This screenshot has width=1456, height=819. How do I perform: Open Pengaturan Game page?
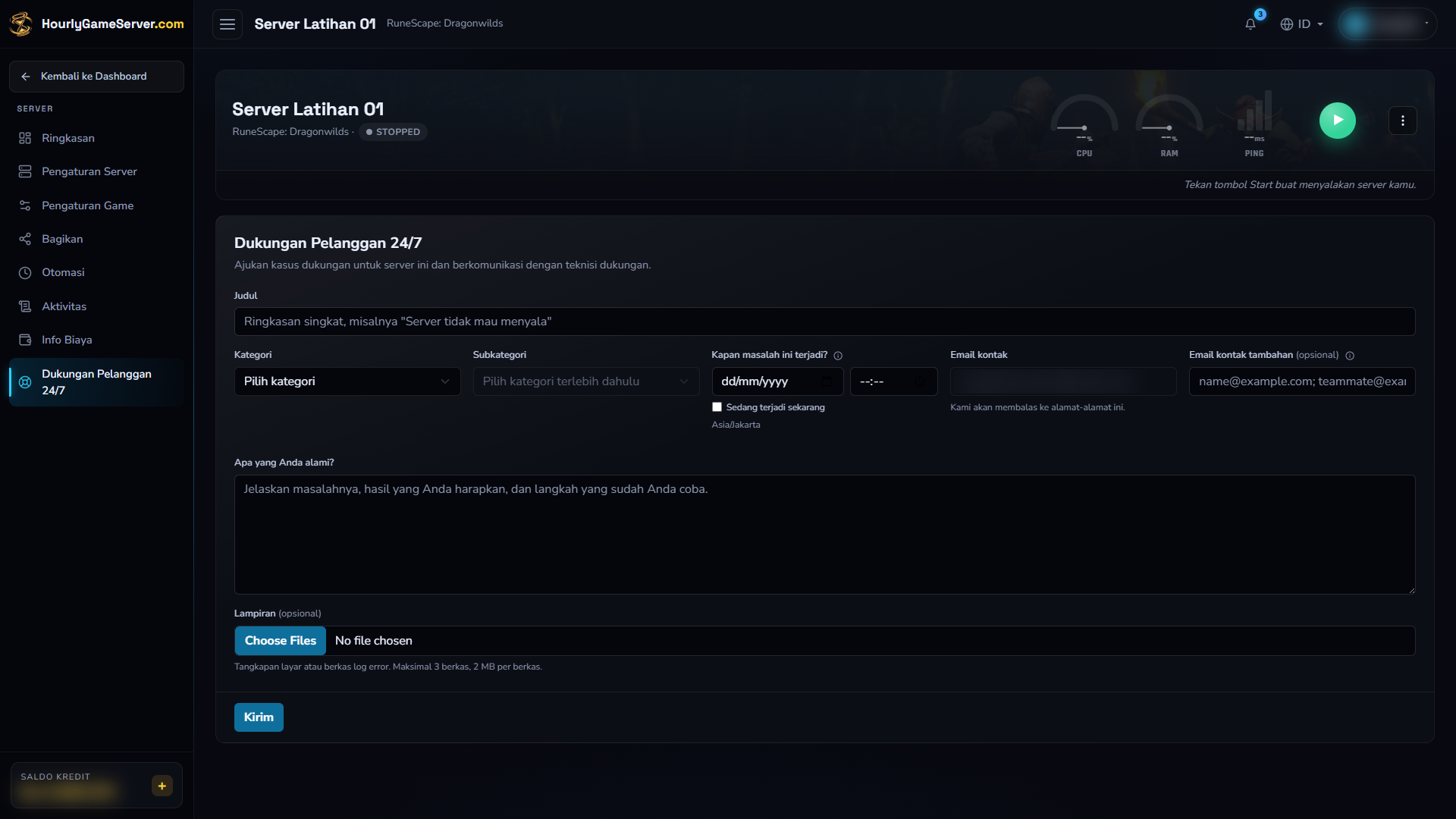[96, 206]
